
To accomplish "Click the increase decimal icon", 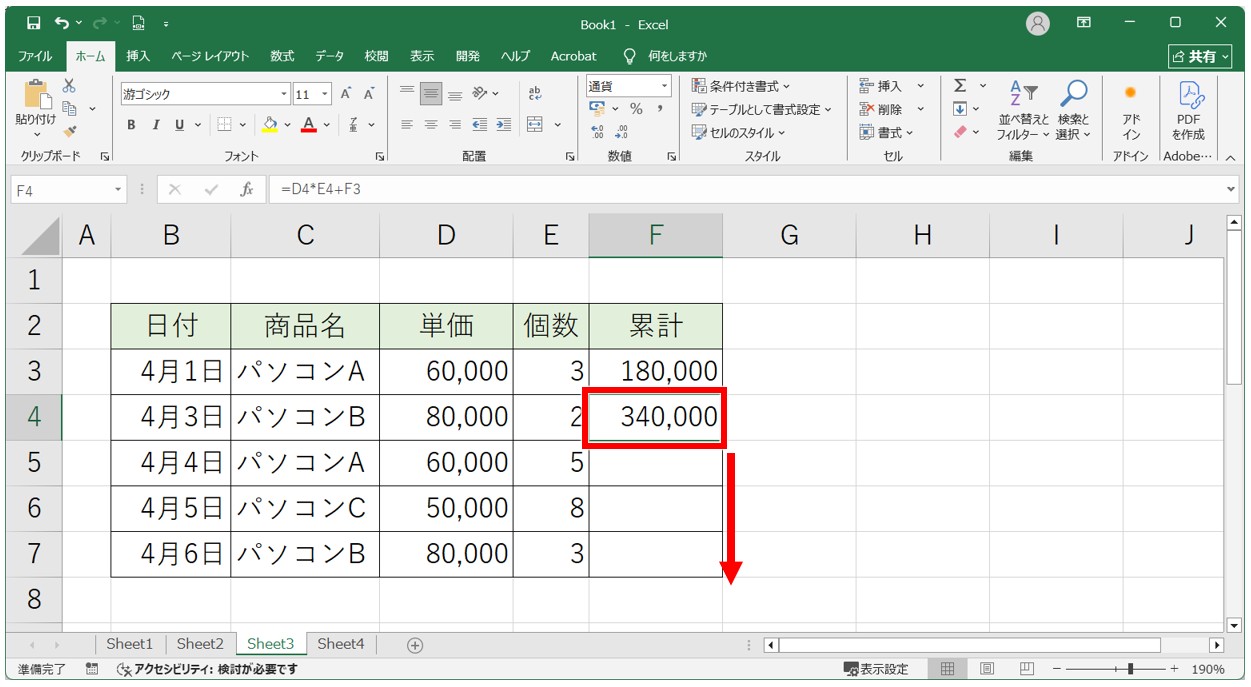I will coord(598,132).
